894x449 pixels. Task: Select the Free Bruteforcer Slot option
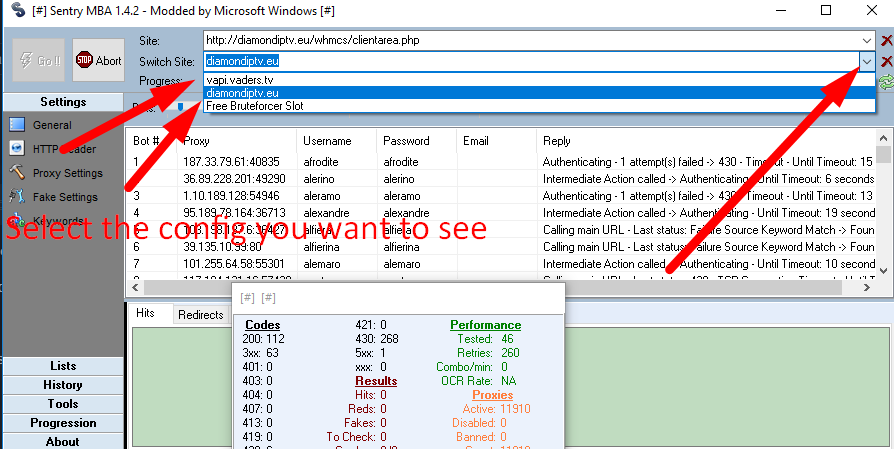[x=254, y=106]
